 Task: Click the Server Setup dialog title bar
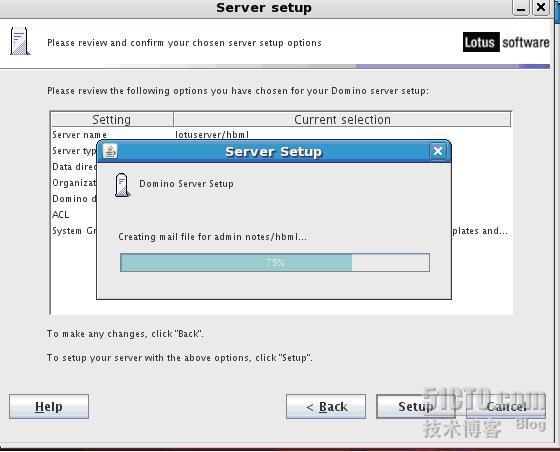(x=274, y=151)
